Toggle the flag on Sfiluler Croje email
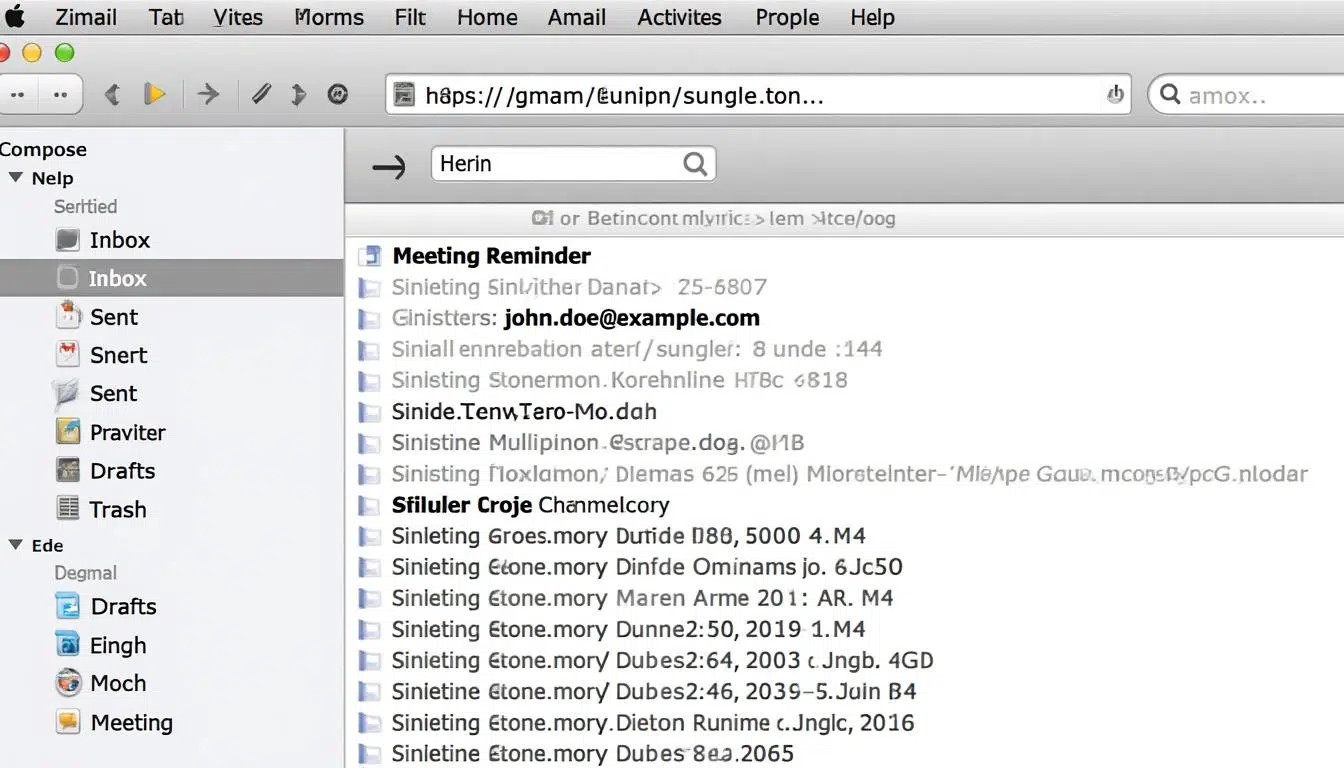Image resolution: width=1344 pixels, height=768 pixels. [370, 505]
